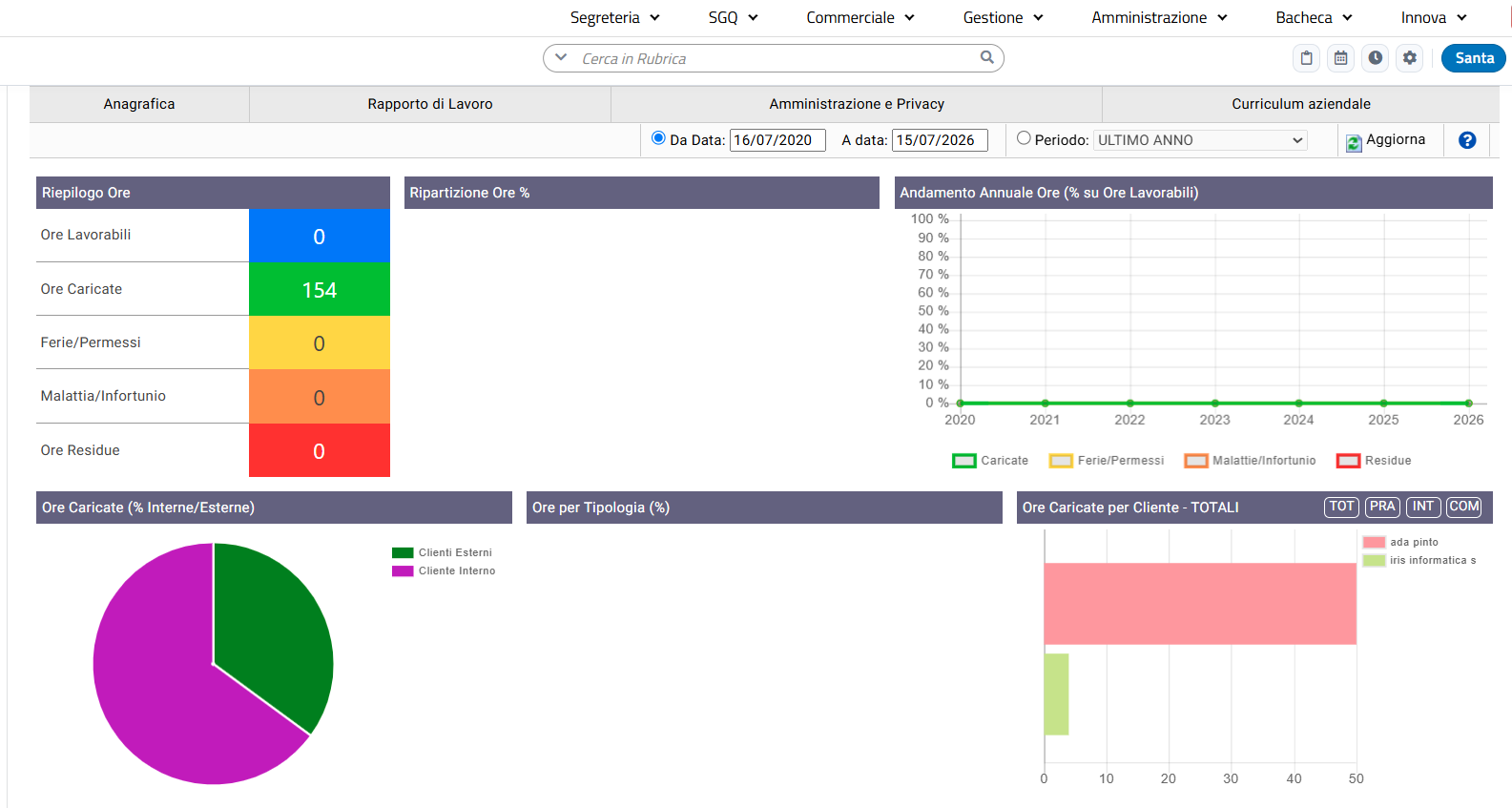Click the search magnifier in Rubrica field
This screenshot has height=808, width=1512.
(986, 57)
